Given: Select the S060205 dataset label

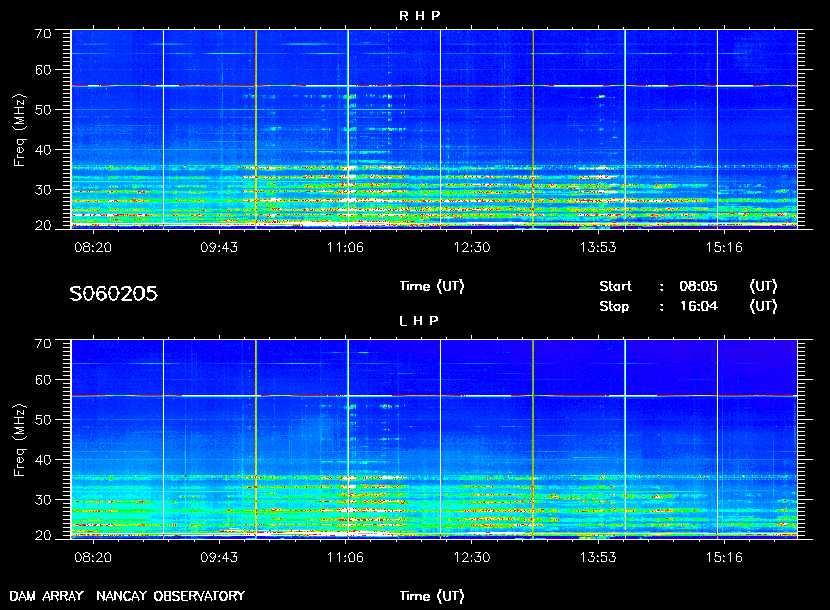Looking at the screenshot, I should (x=113, y=294).
